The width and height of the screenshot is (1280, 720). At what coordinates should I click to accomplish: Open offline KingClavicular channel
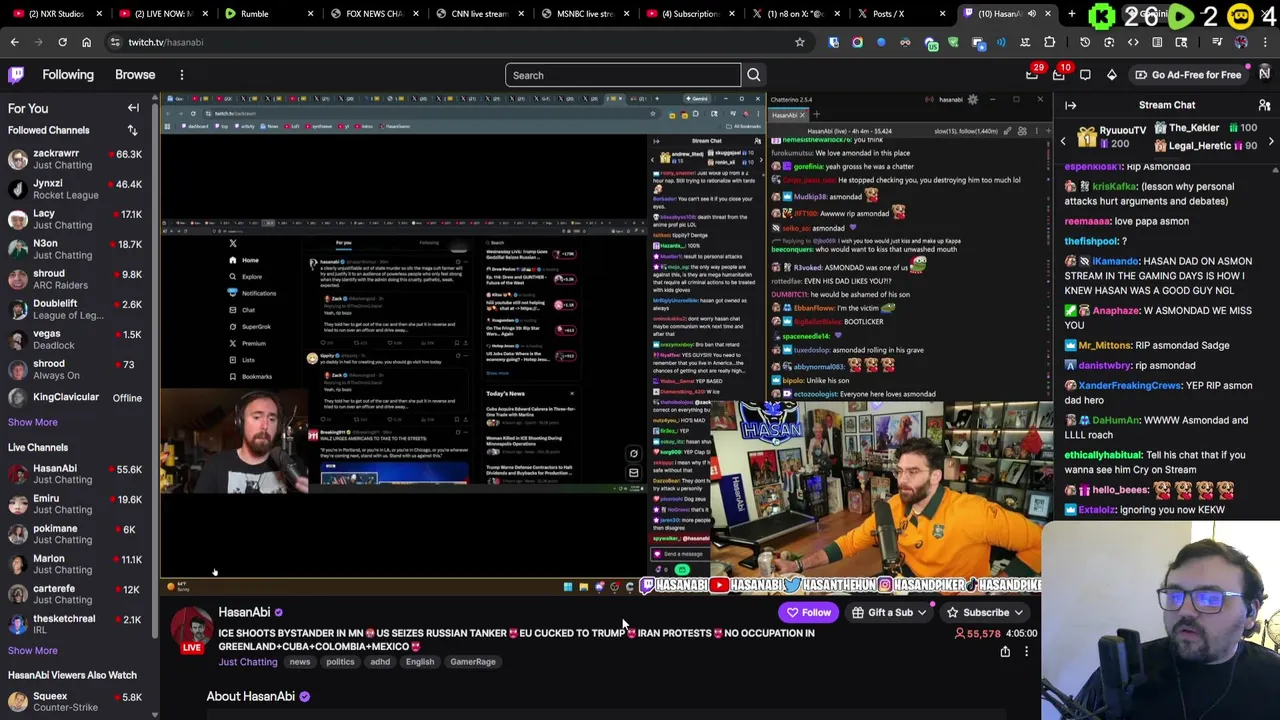click(x=76, y=397)
